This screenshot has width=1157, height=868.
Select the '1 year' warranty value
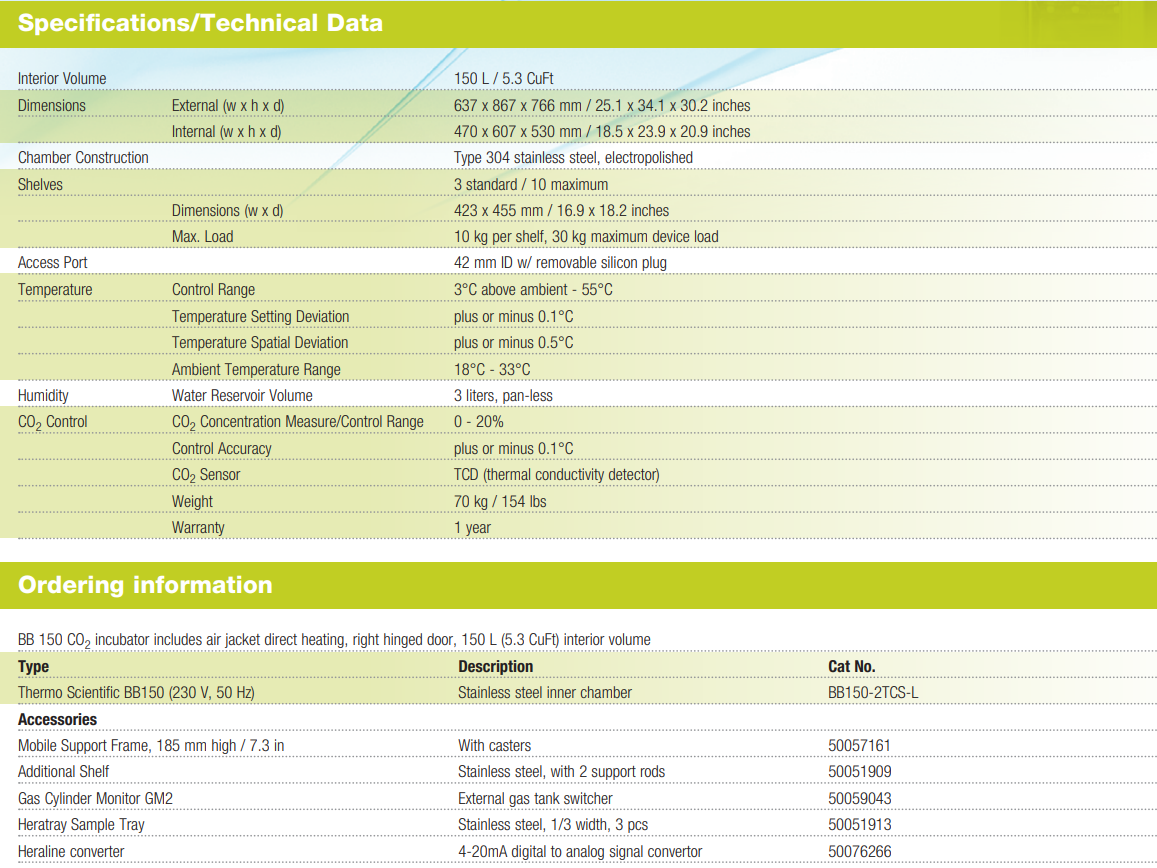pos(472,528)
